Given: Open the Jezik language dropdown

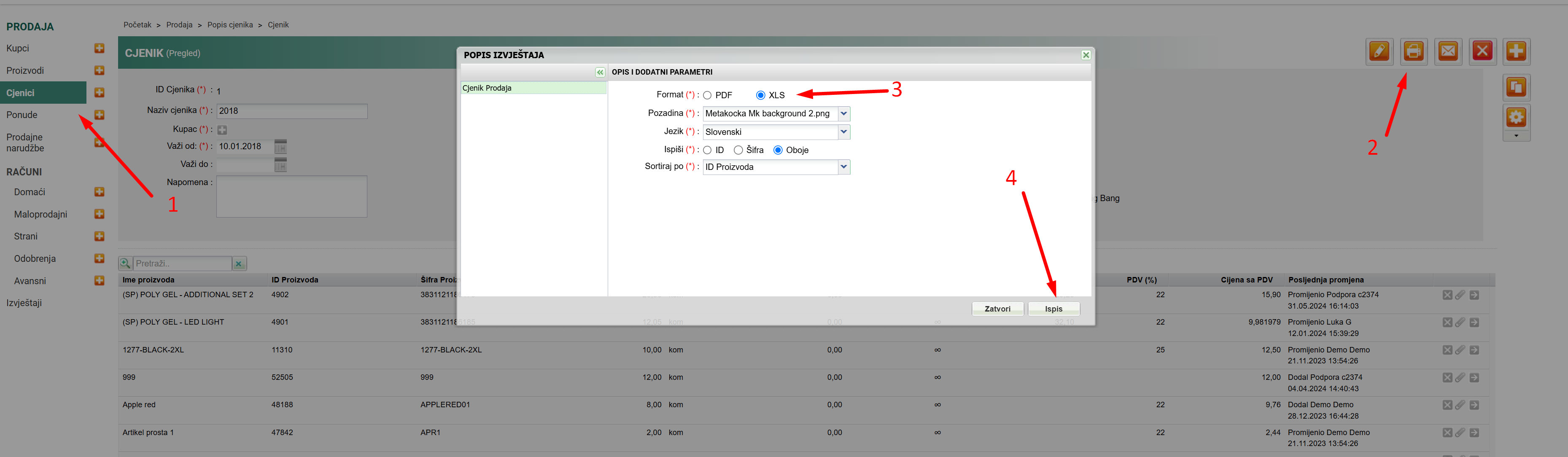Looking at the screenshot, I should [x=843, y=132].
